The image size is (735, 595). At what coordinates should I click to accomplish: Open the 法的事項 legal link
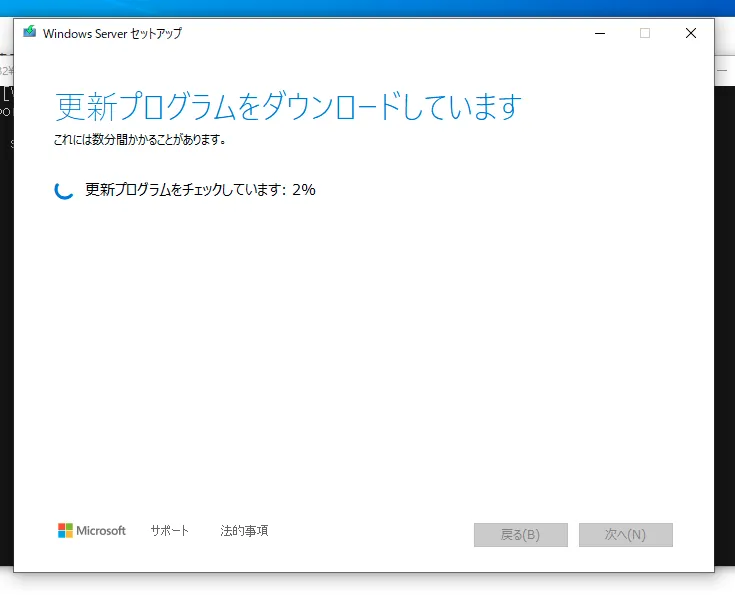pyautogui.click(x=244, y=530)
